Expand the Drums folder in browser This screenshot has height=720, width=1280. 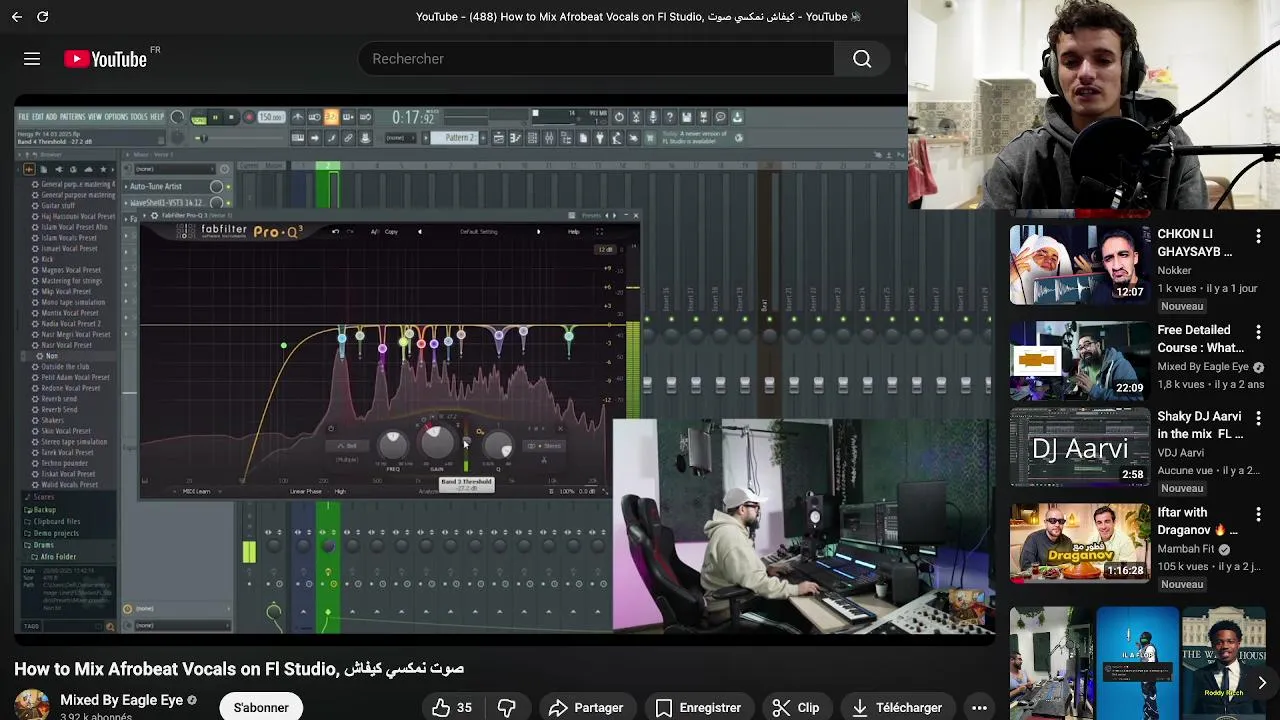click(x=44, y=545)
